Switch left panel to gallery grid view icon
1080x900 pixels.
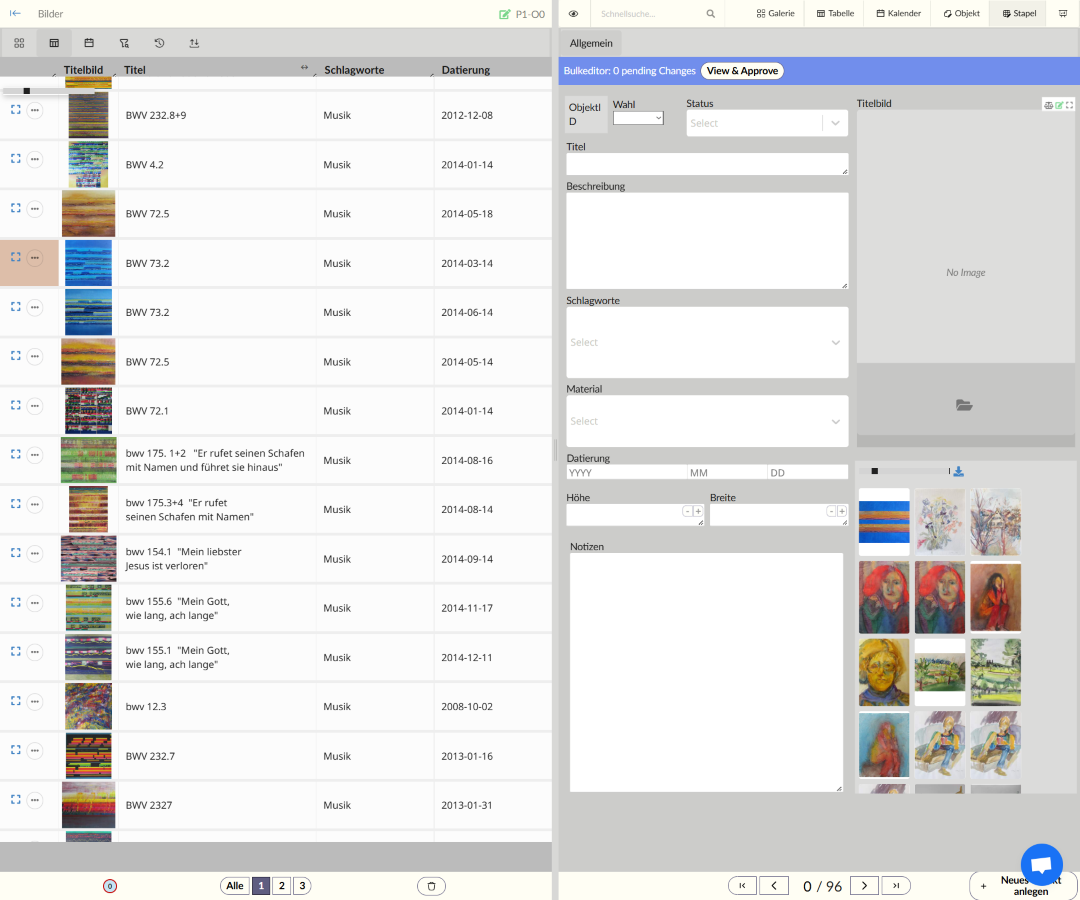point(19,43)
